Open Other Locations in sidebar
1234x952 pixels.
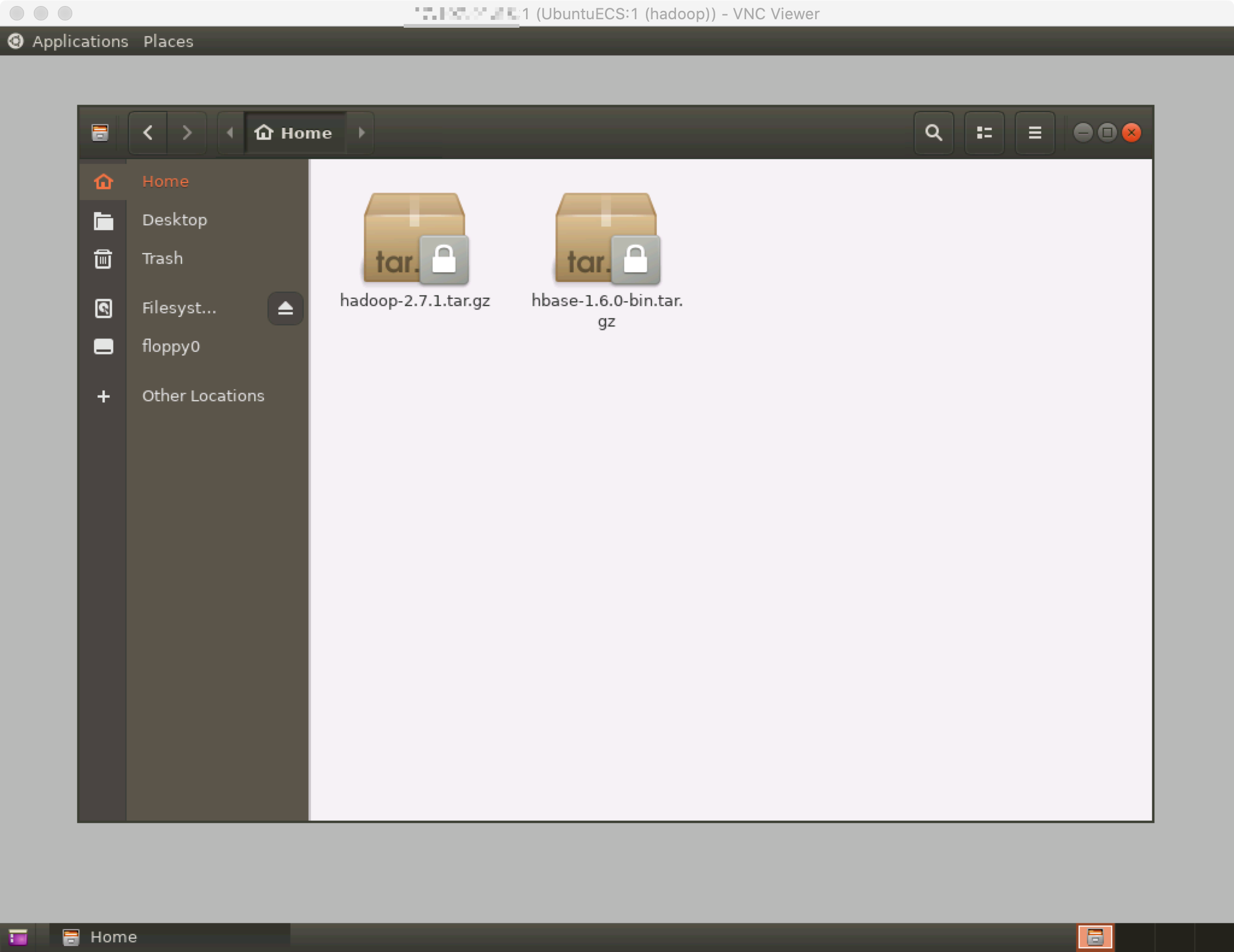202,396
